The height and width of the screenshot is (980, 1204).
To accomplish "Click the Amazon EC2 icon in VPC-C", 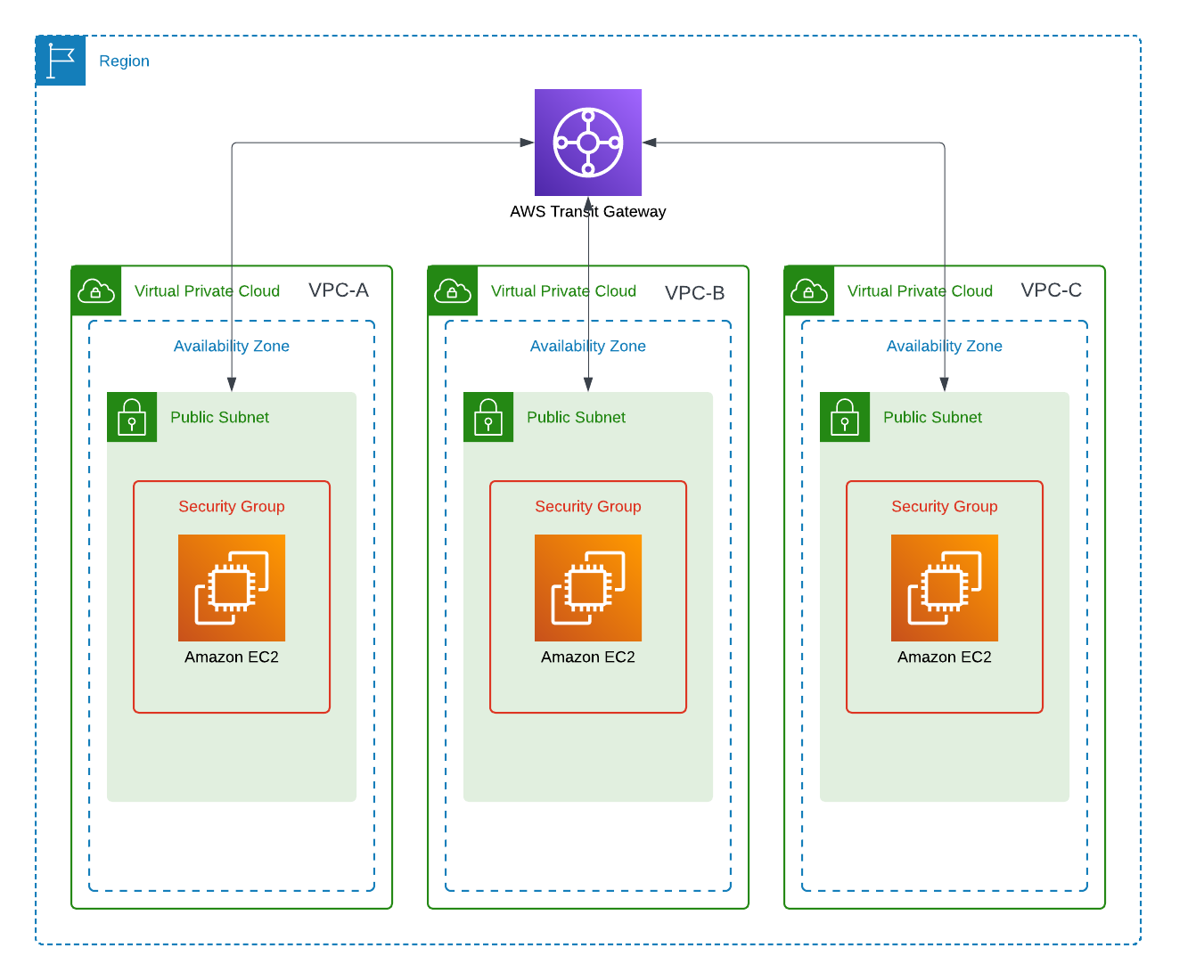I will click(945, 588).
